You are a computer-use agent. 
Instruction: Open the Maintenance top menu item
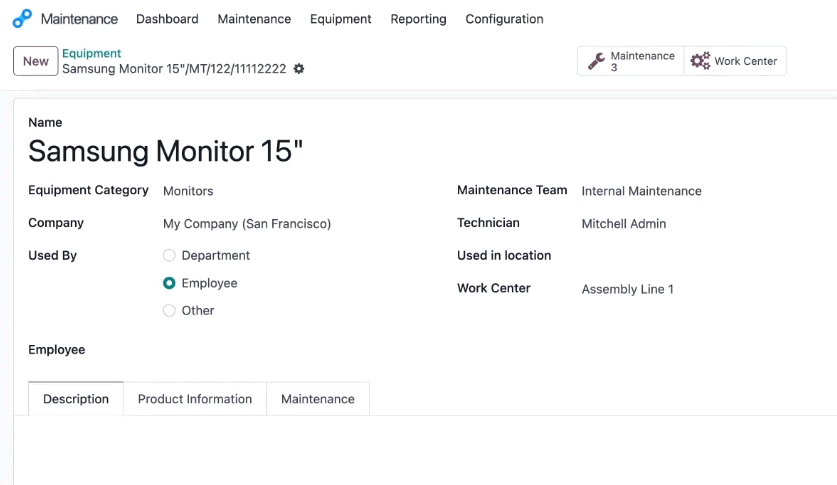(x=254, y=19)
